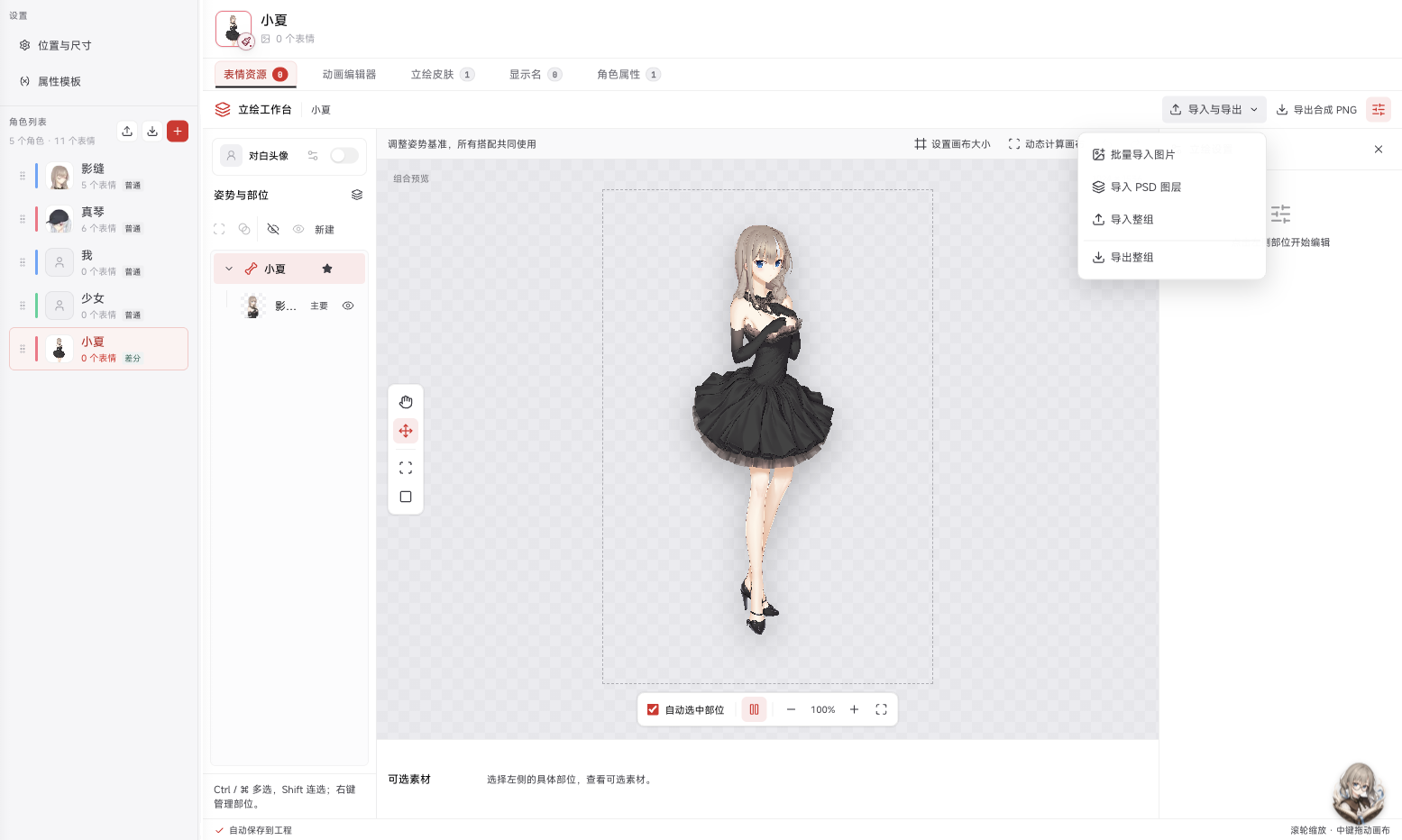Click the zoom-out minus icon
The image size is (1402, 840).
pos(791,709)
